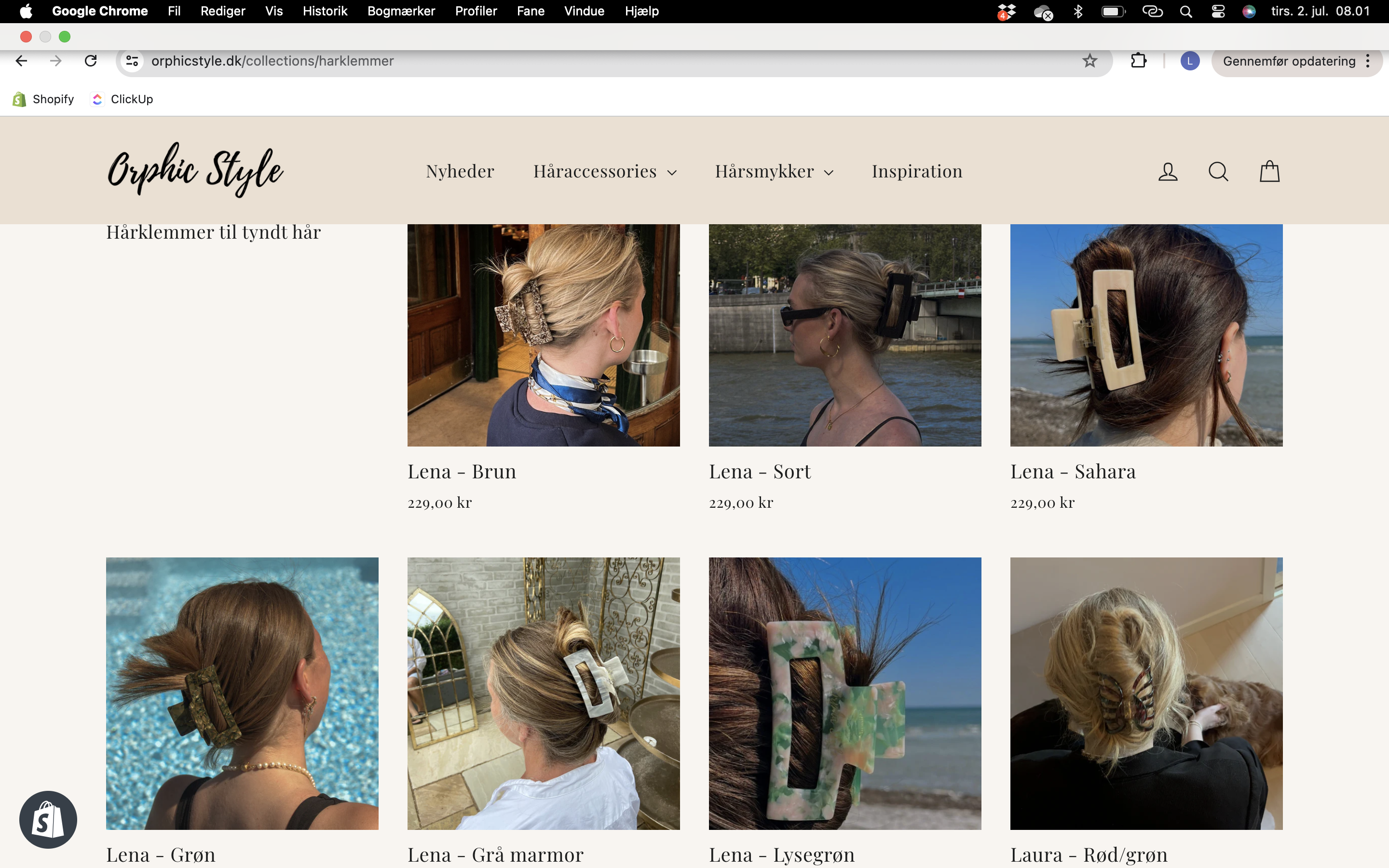
Task: Bookmark page with star icon
Action: coord(1089,61)
